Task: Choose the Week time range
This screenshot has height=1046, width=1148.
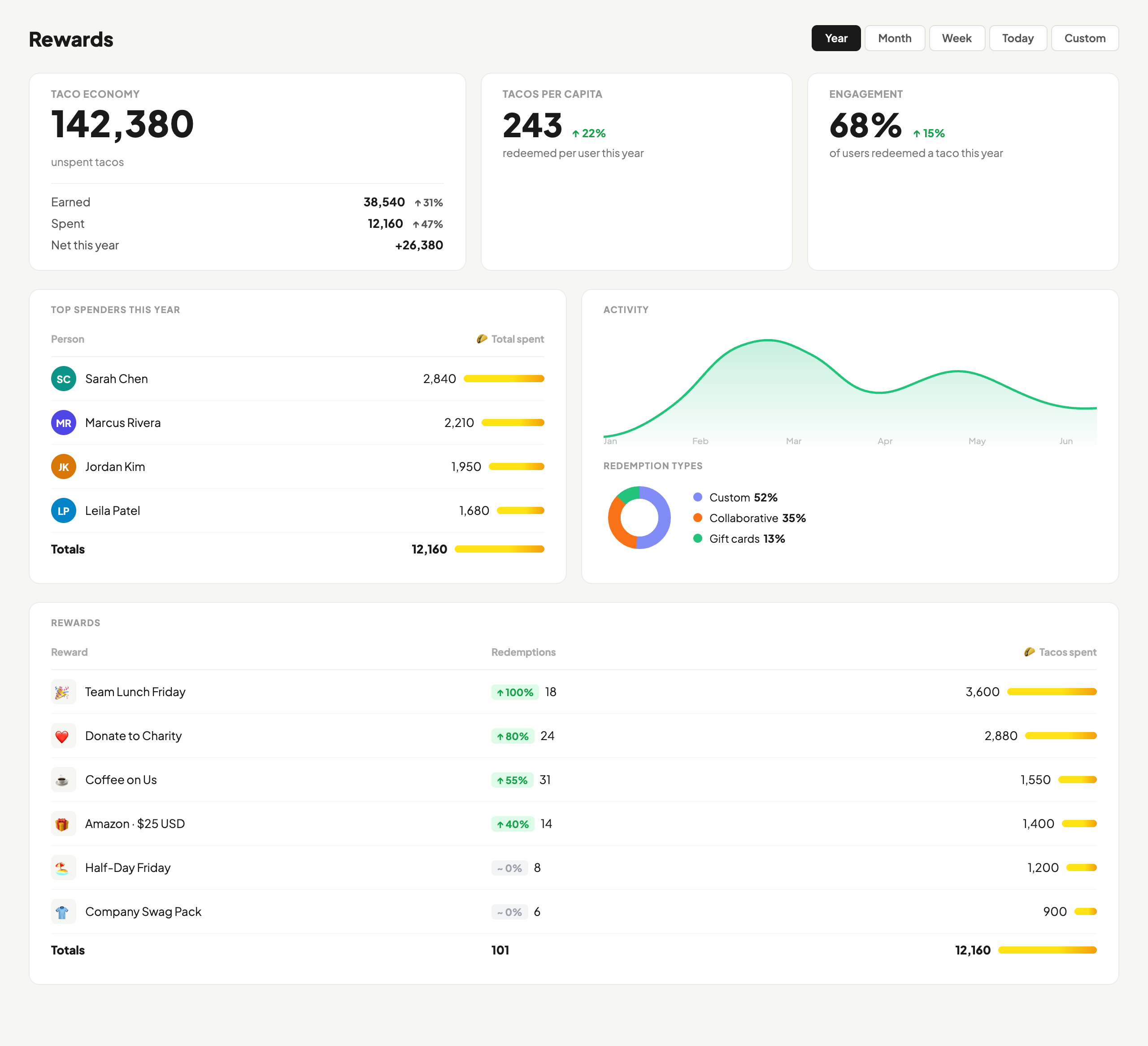Action: [957, 38]
